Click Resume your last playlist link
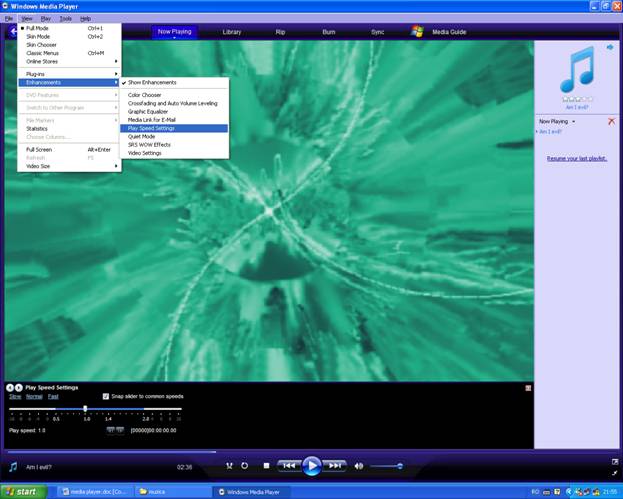This screenshot has width=623, height=499. (x=577, y=159)
